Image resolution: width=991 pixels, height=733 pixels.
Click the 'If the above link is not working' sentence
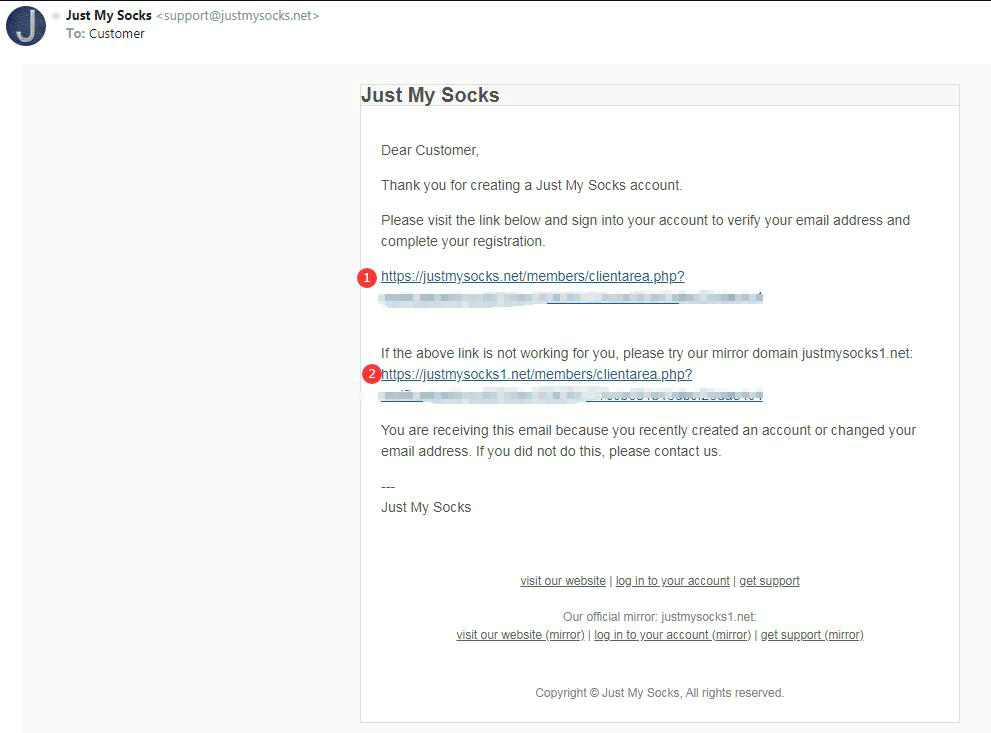click(x=647, y=353)
